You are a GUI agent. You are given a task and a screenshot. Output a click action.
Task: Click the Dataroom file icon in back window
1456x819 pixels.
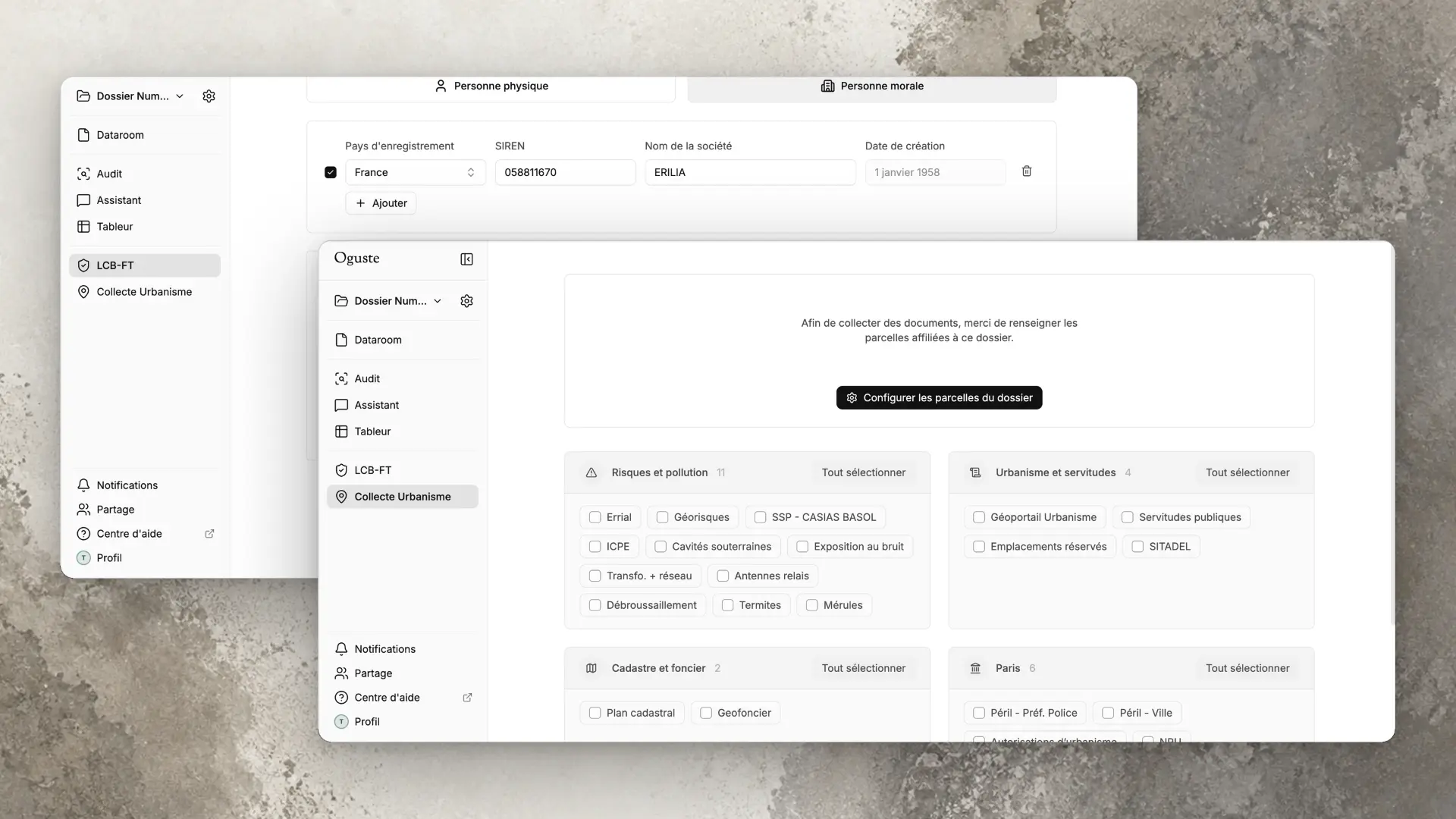click(x=83, y=135)
